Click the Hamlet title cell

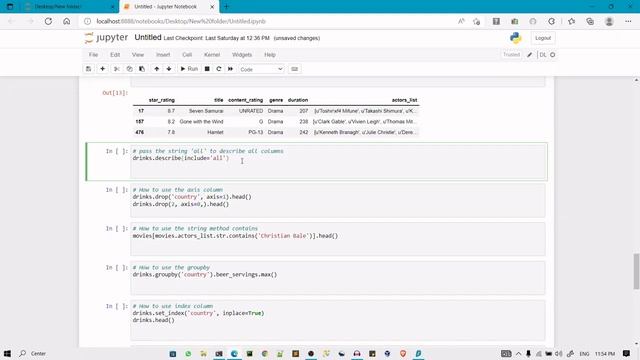coord(215,132)
